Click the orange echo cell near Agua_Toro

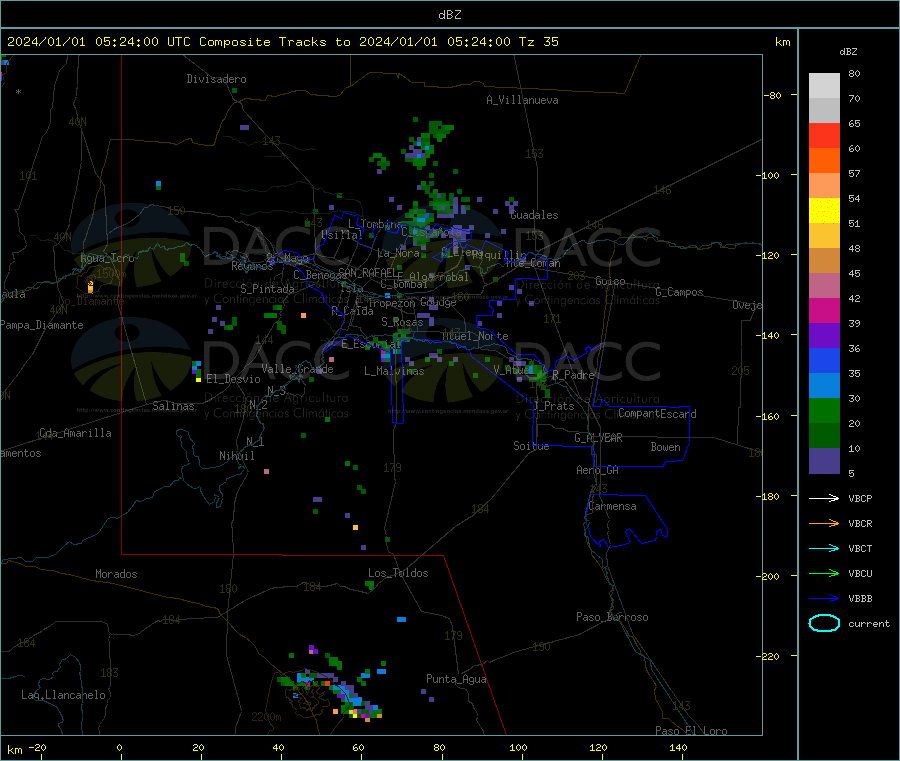[x=90, y=286]
